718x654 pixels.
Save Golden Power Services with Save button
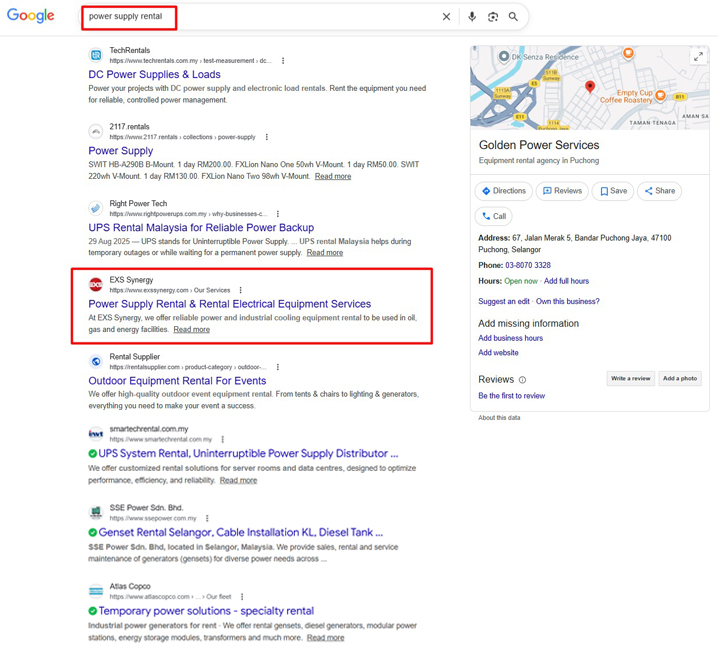(613, 191)
